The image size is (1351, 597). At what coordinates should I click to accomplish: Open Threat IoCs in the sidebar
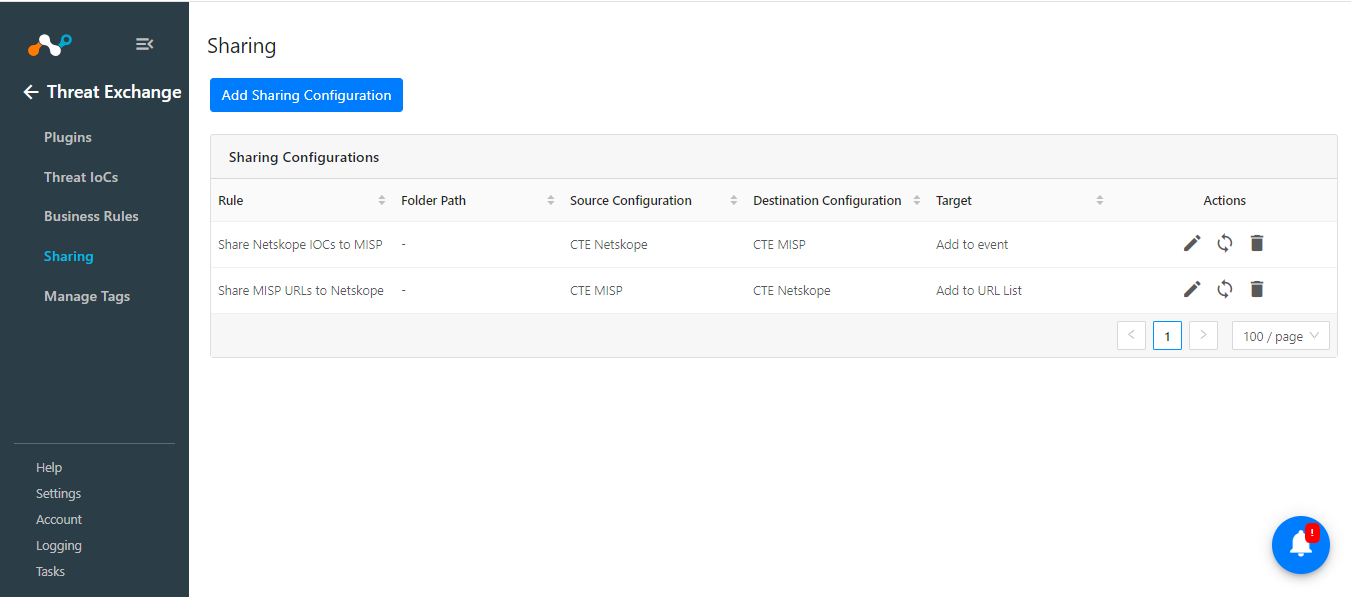click(x=81, y=177)
